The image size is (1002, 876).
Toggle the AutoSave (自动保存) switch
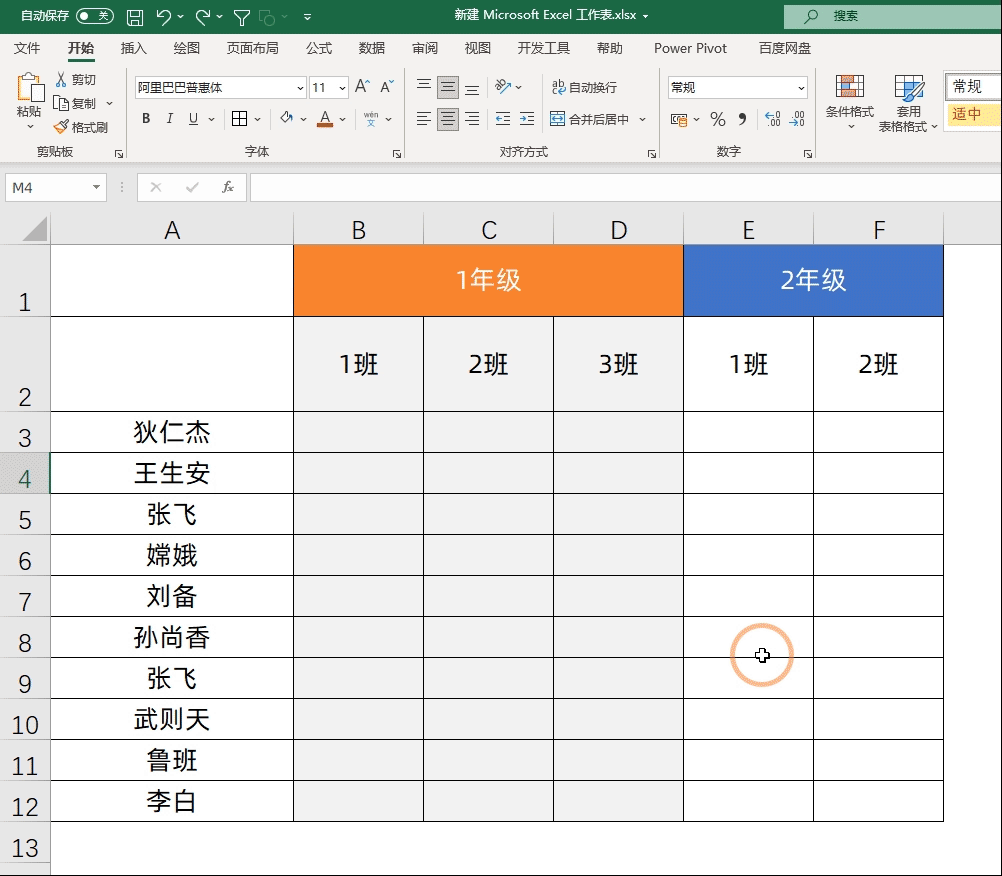click(95, 16)
